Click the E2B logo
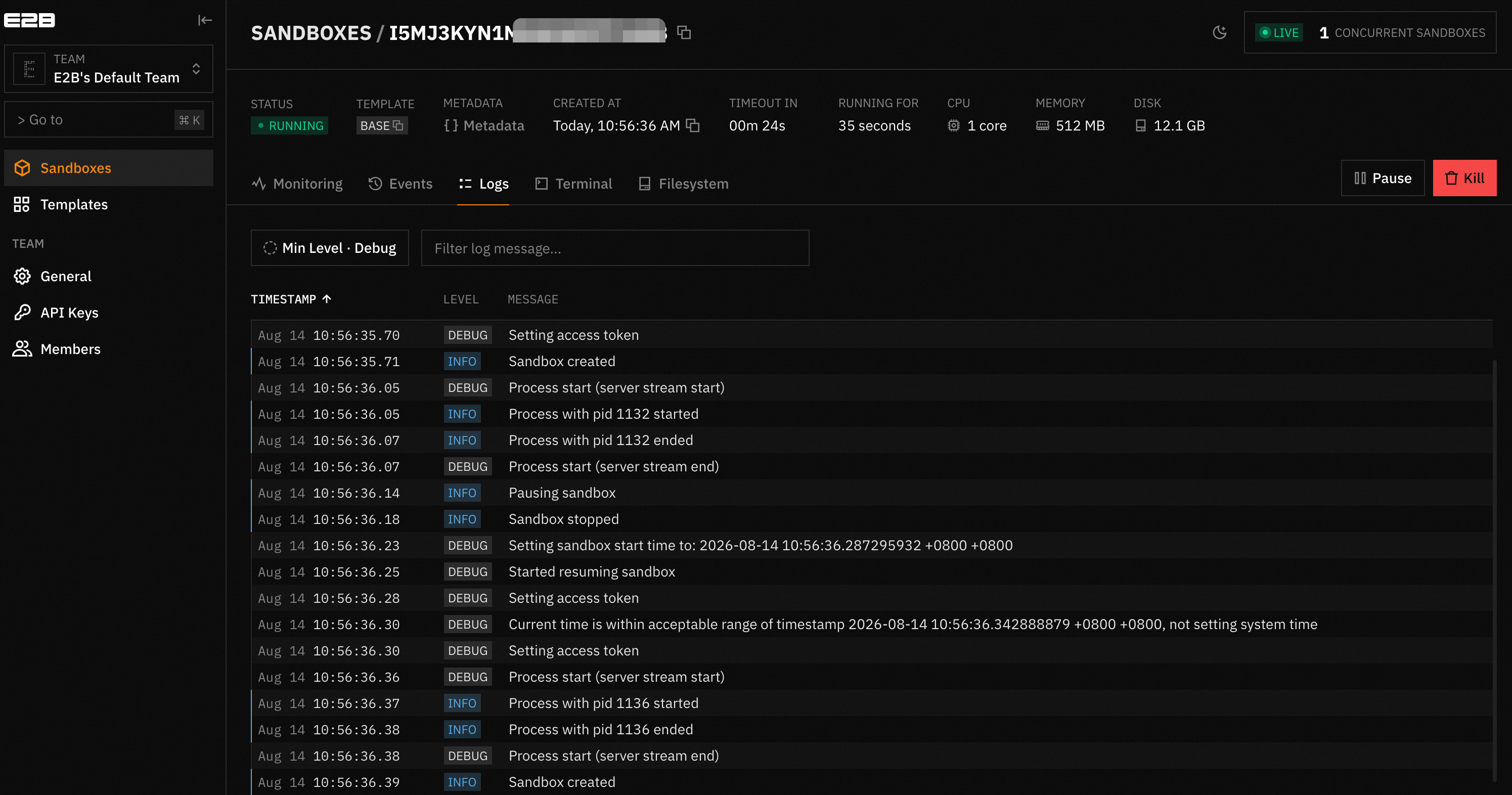The width and height of the screenshot is (1512, 795). [29, 20]
